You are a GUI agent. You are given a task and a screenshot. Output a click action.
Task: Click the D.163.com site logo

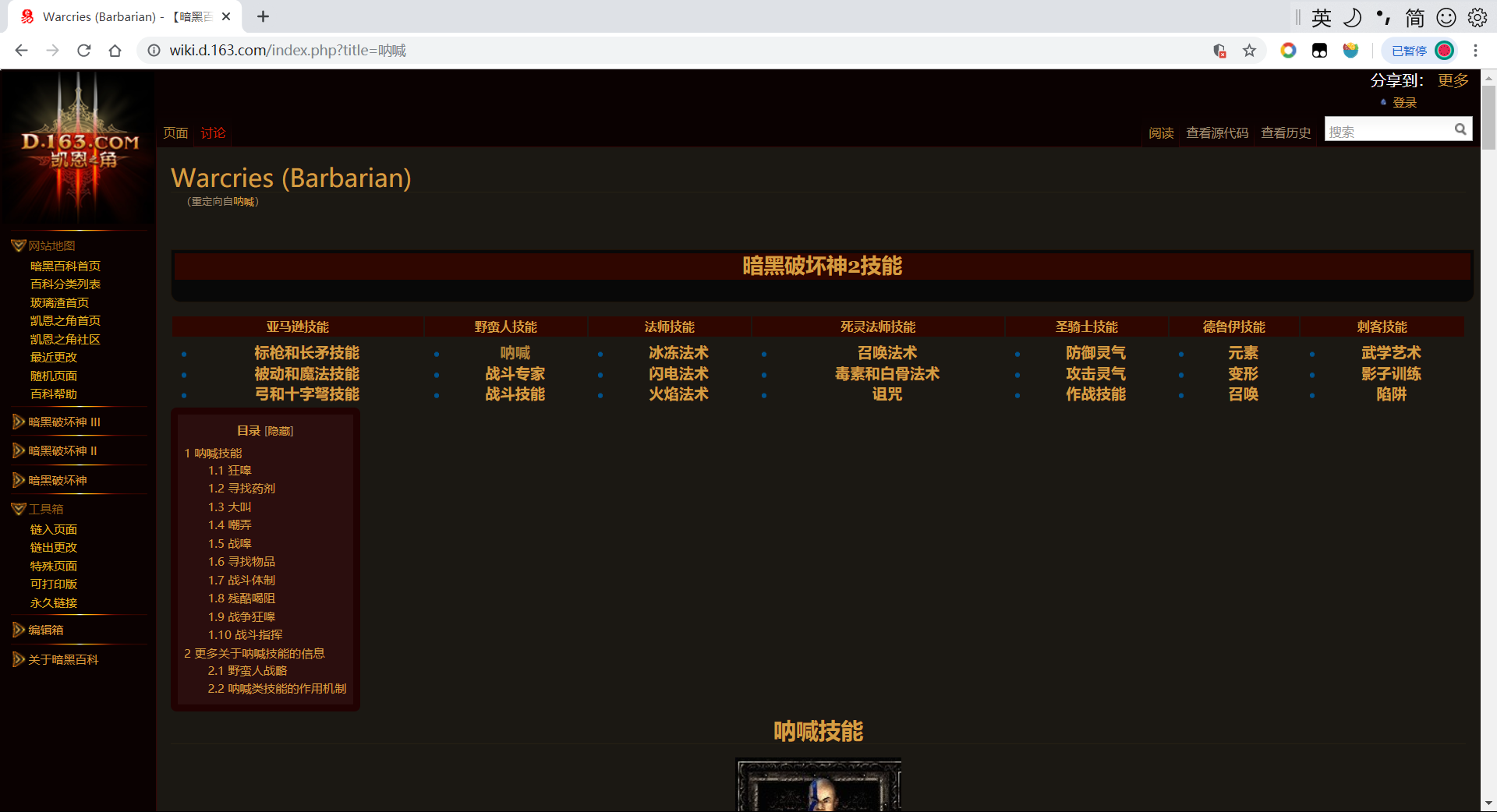click(78, 148)
